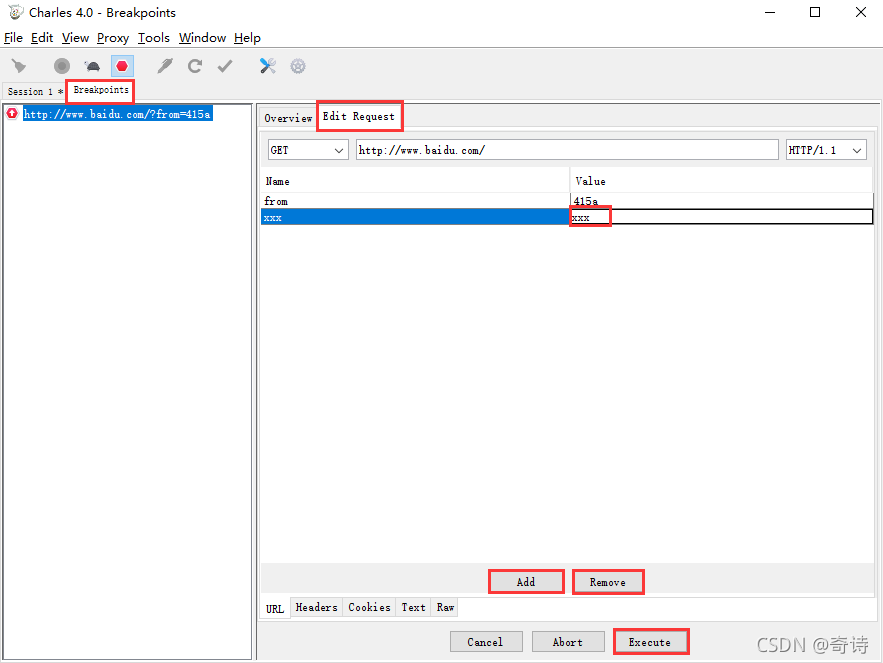The height and width of the screenshot is (663, 883).
Task: Click the Repeat request arrow icon
Action: 195,66
